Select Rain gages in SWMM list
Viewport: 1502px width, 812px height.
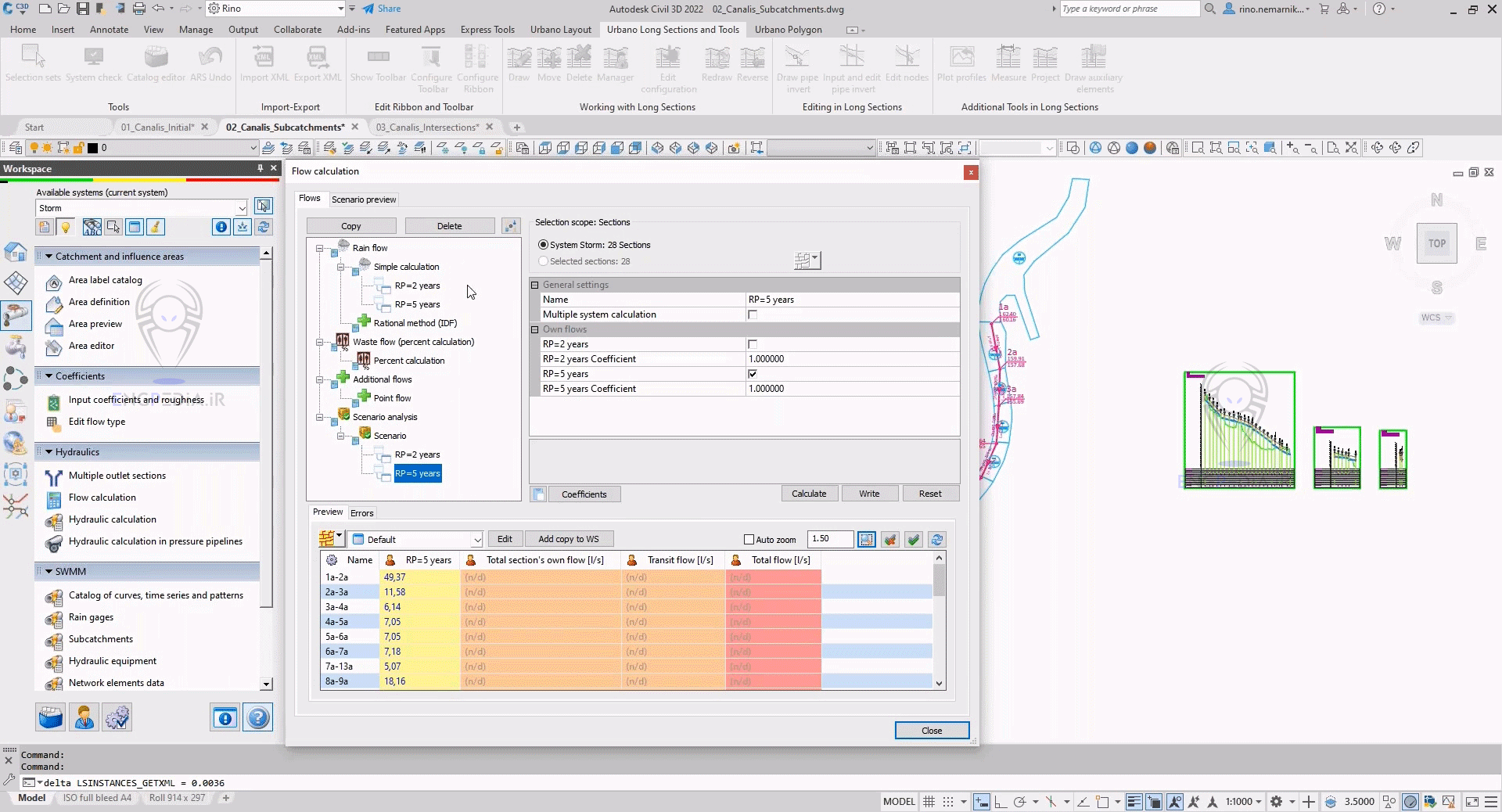(x=91, y=617)
